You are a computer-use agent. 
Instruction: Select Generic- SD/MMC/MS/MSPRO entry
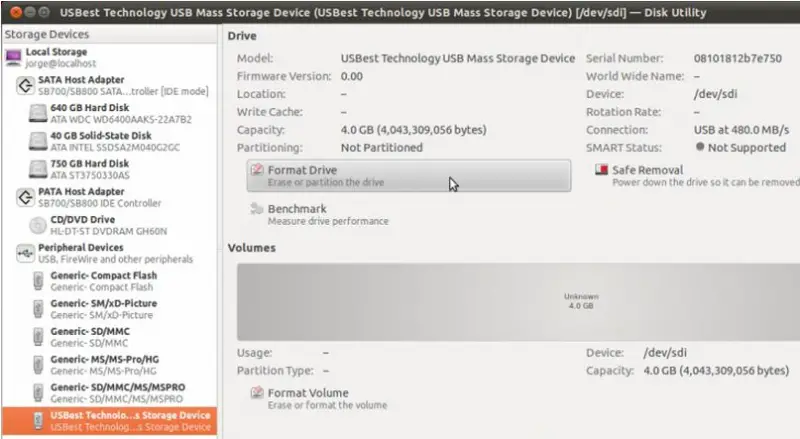click(x=109, y=393)
